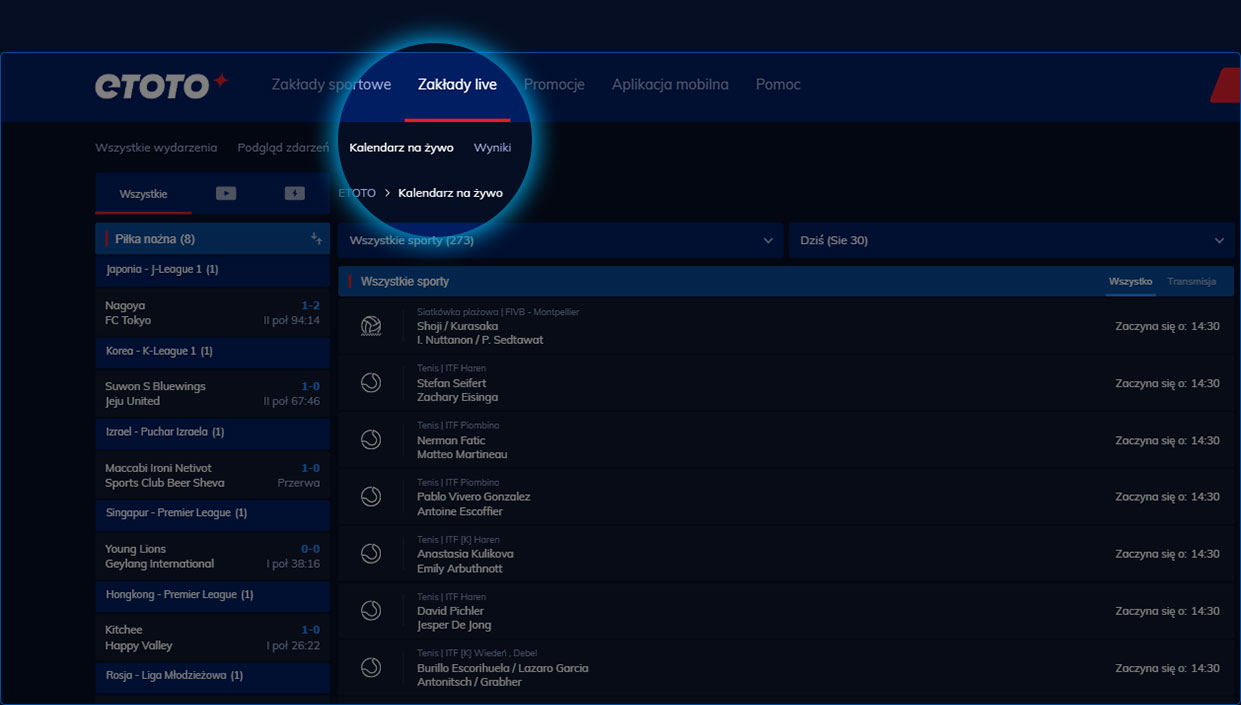Click beach volleyball icon for Shoji / Kurasaka

click(x=371, y=326)
